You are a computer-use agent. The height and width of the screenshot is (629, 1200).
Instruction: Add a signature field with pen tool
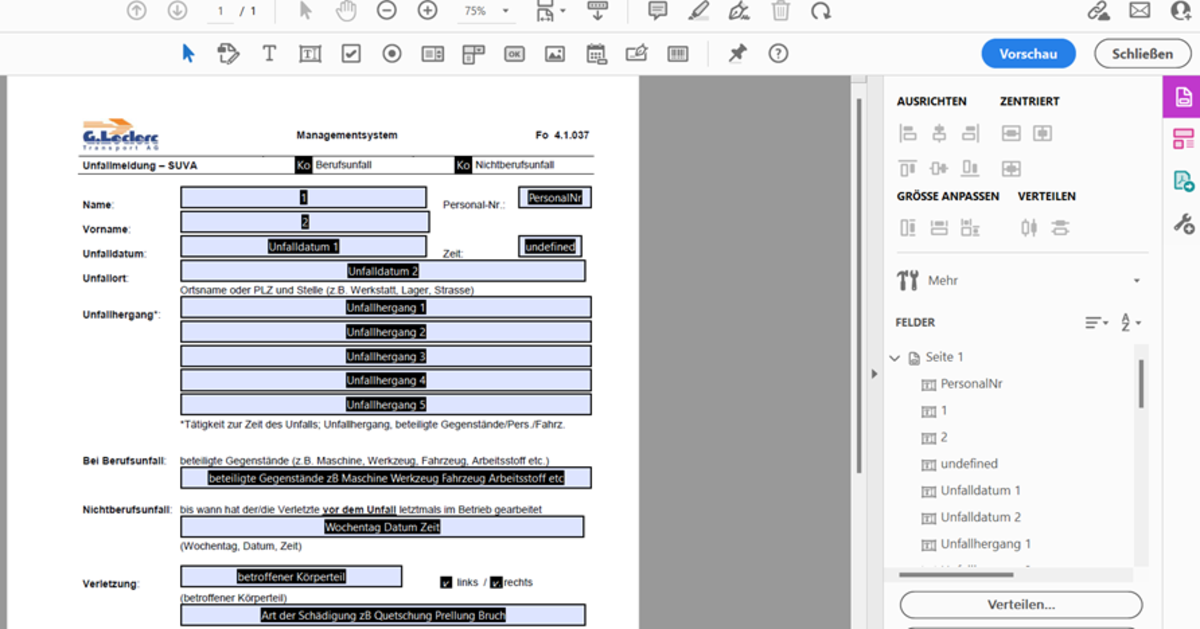click(x=637, y=54)
